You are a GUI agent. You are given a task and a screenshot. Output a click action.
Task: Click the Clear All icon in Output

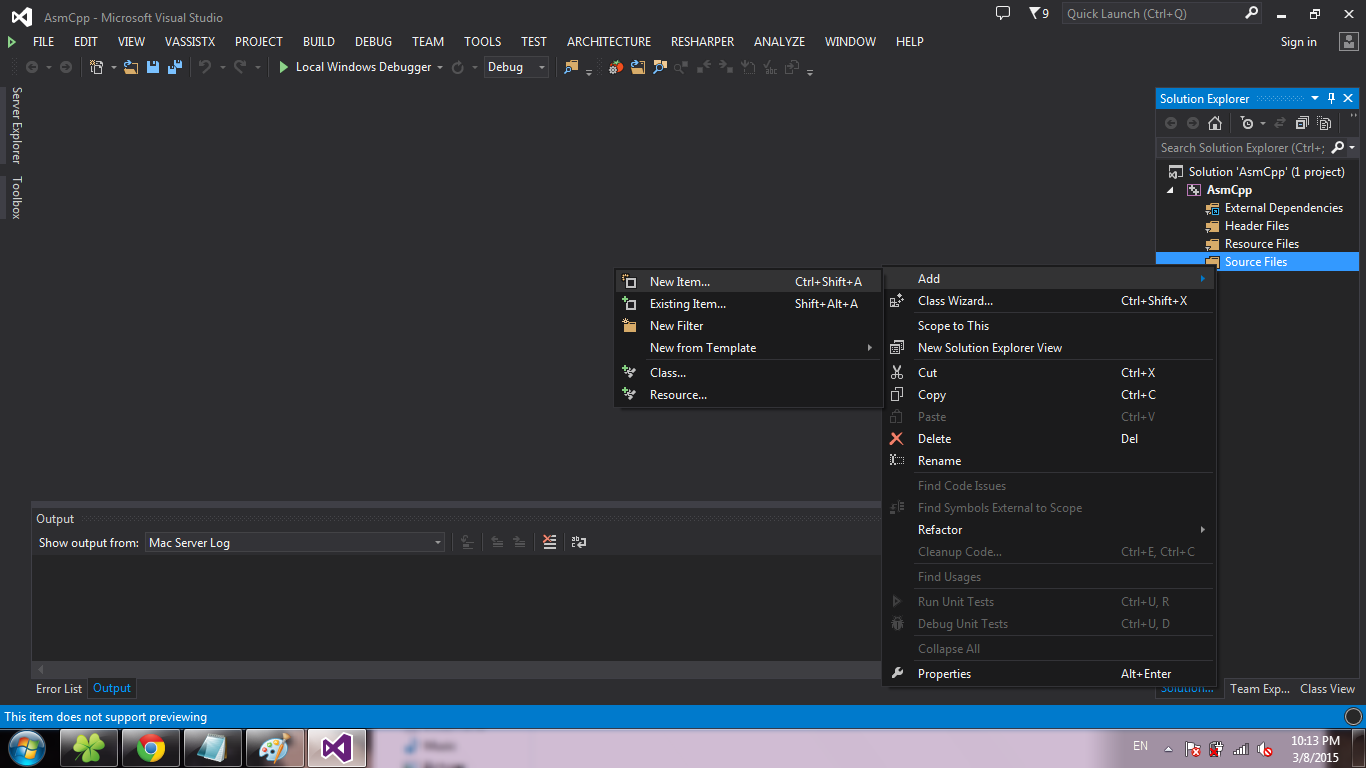click(549, 542)
